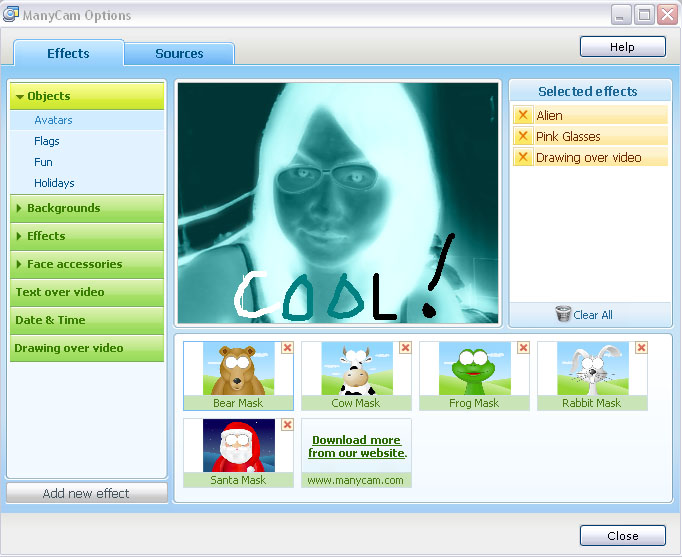Viewport: 682px width, 557px height.
Task: Remove the Alien effect with its X icon
Action: tap(523, 115)
